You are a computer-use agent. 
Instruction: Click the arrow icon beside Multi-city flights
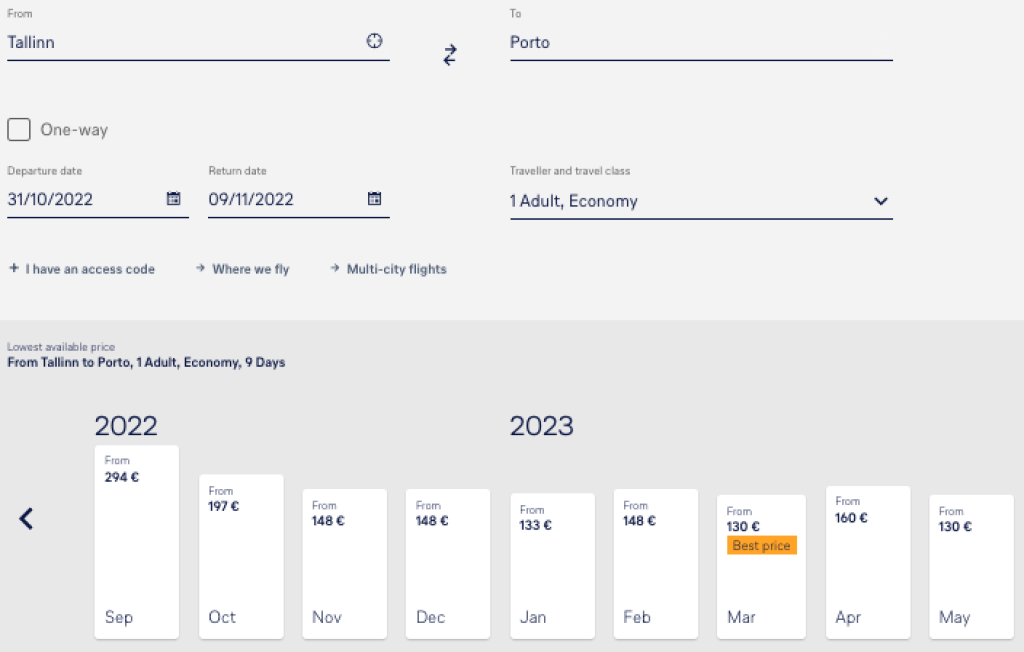click(x=335, y=268)
